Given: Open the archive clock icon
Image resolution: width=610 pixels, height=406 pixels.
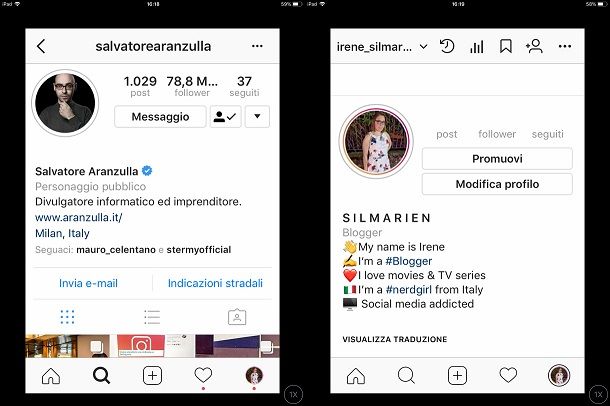Looking at the screenshot, I should point(447,46).
